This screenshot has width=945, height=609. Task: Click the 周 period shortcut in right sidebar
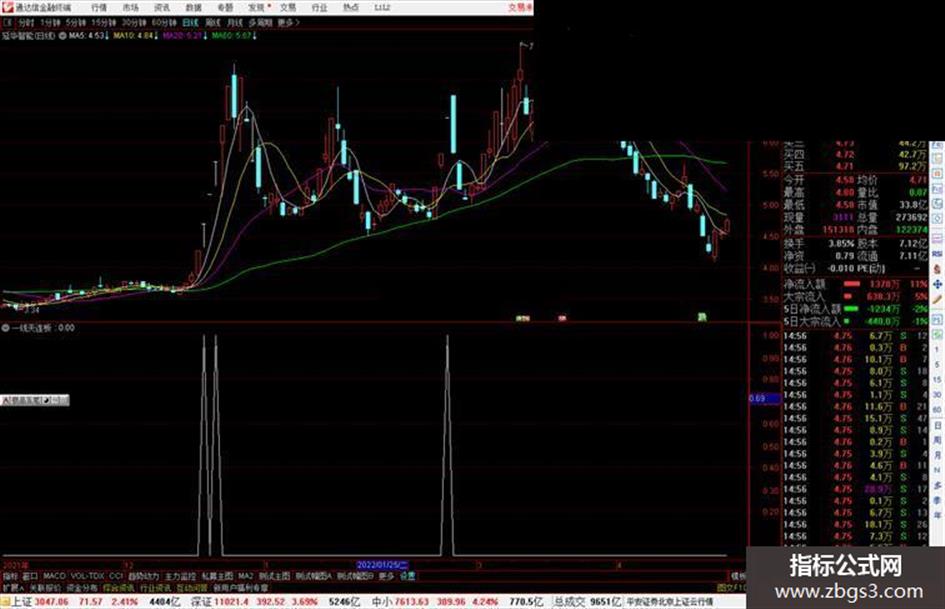(937, 440)
